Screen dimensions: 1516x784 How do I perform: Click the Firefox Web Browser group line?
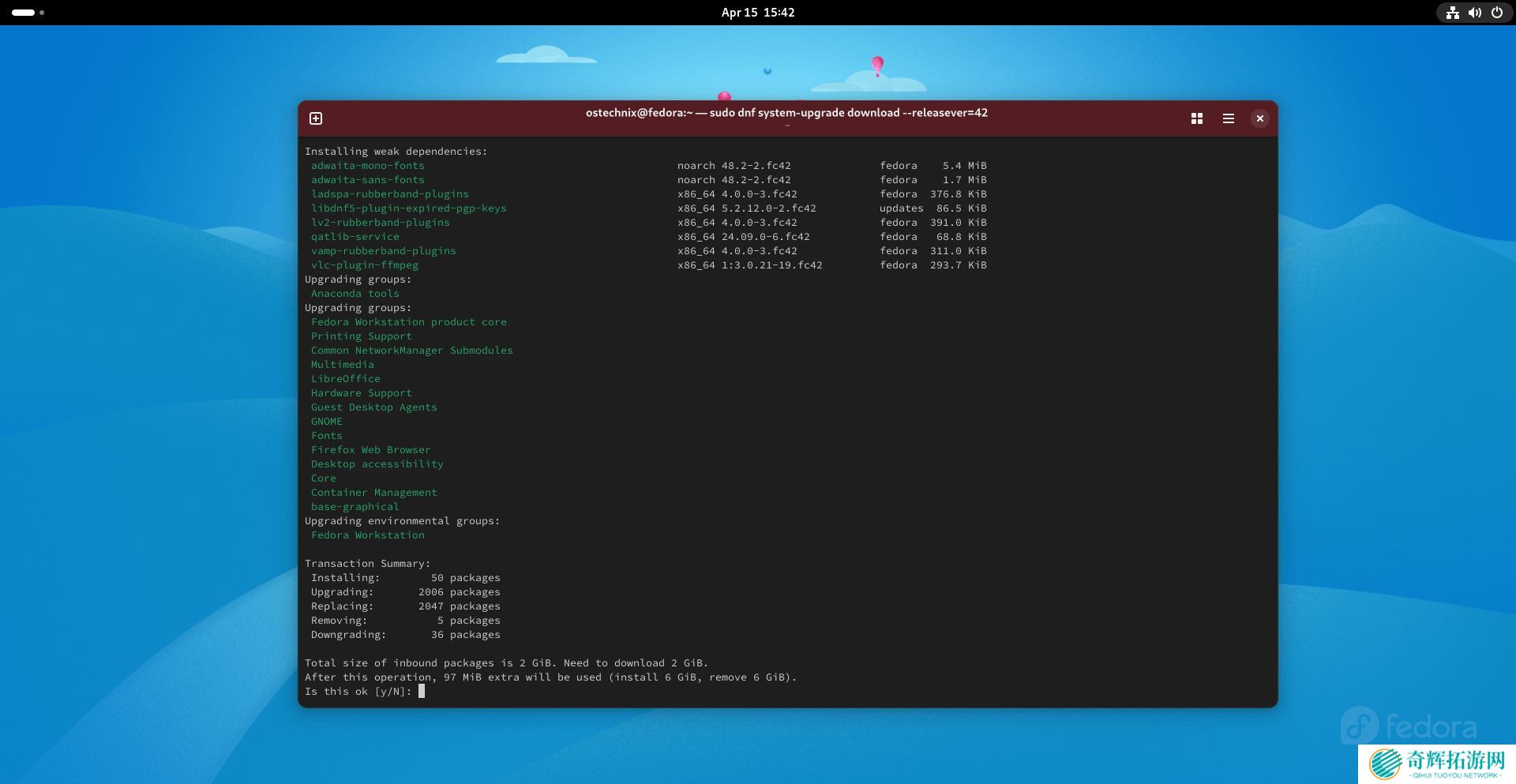370,450
